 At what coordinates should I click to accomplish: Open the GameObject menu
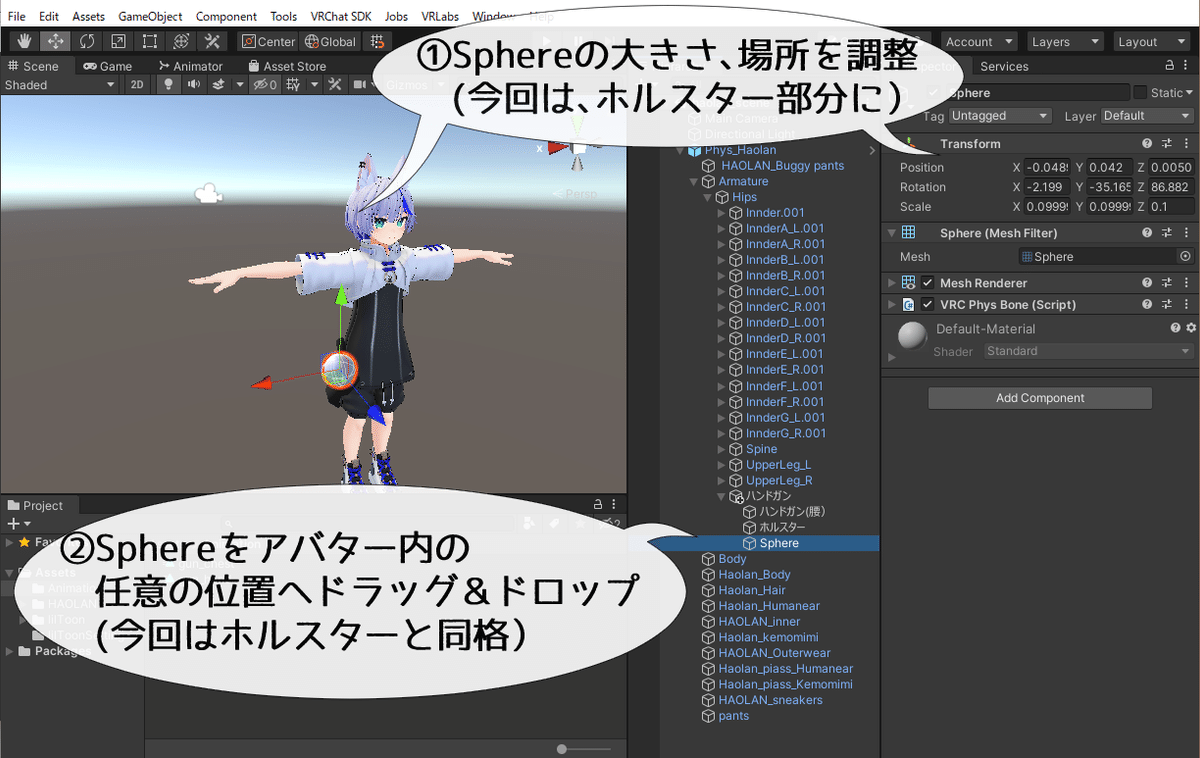click(x=150, y=17)
